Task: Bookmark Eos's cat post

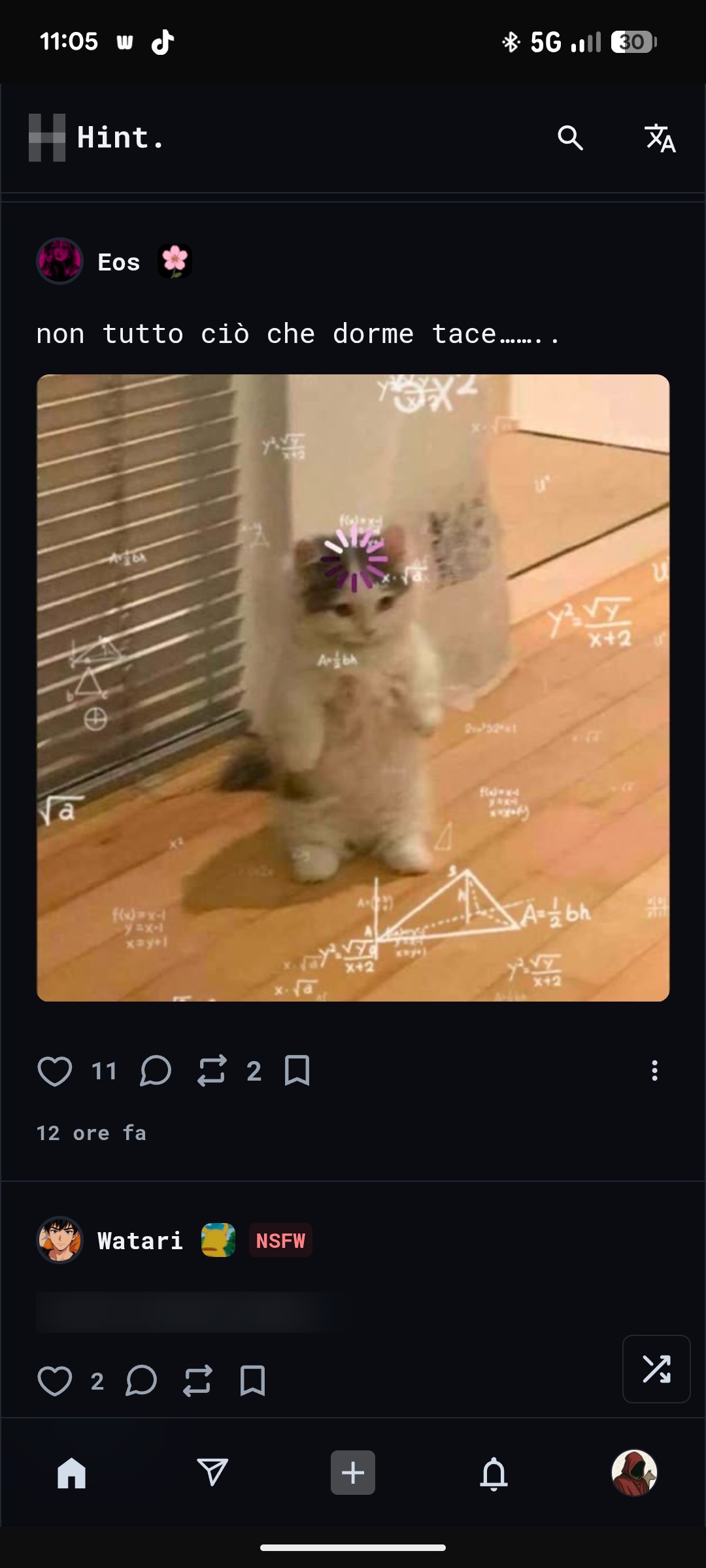Action: tap(297, 1071)
